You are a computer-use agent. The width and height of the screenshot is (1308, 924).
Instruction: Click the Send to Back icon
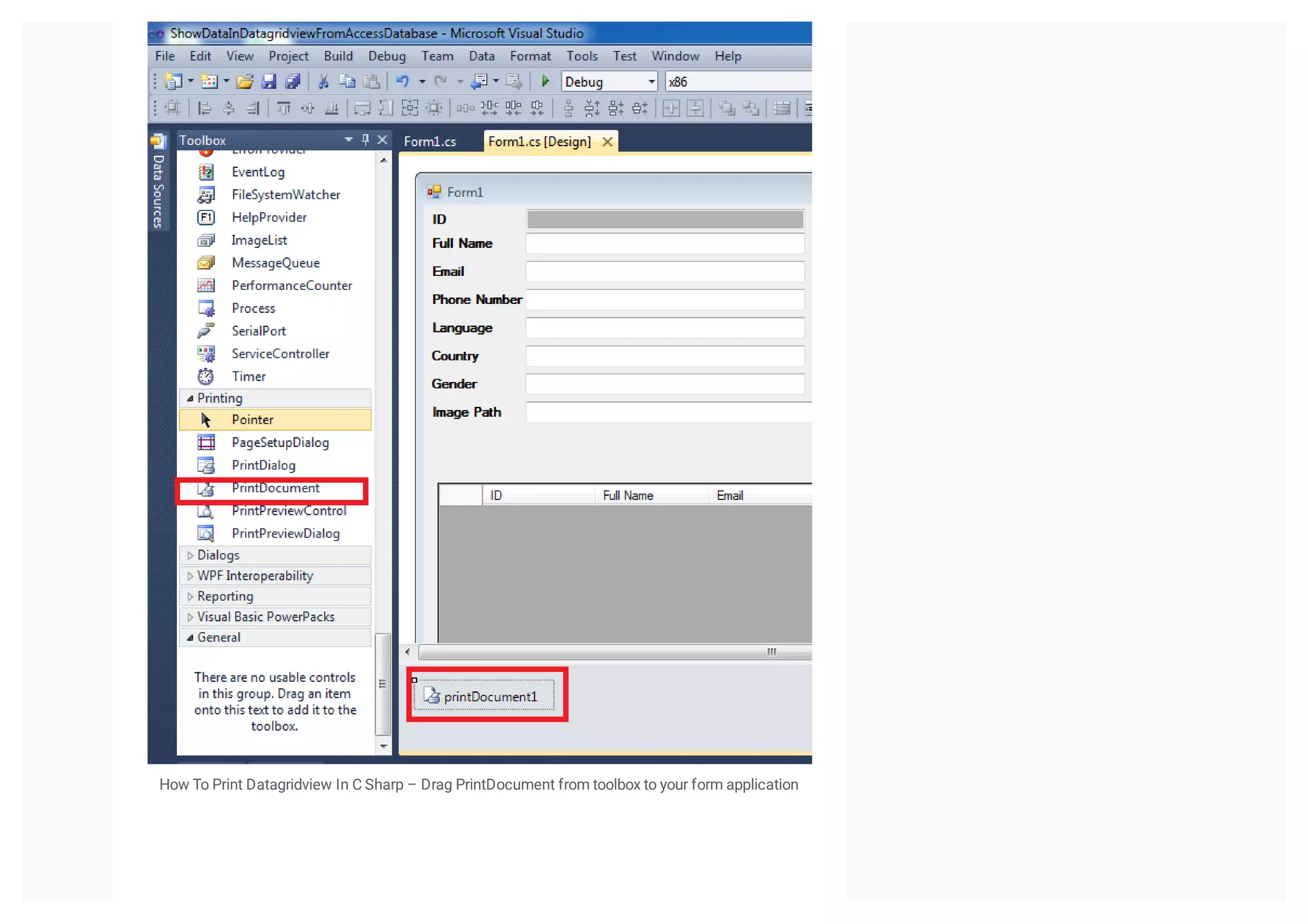point(751,108)
